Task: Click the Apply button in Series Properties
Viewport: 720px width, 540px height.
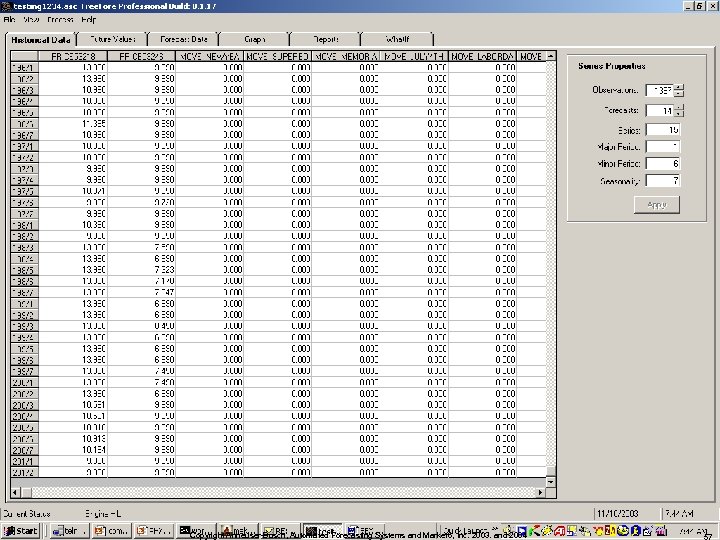Action: point(657,205)
